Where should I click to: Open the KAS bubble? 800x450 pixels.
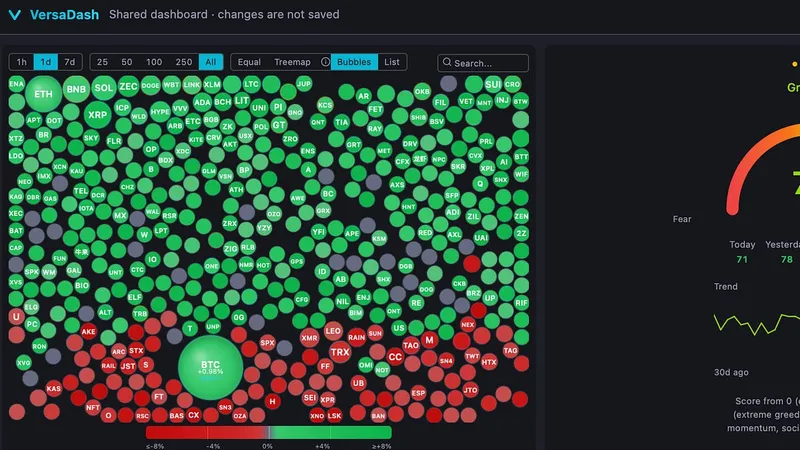tap(54, 389)
